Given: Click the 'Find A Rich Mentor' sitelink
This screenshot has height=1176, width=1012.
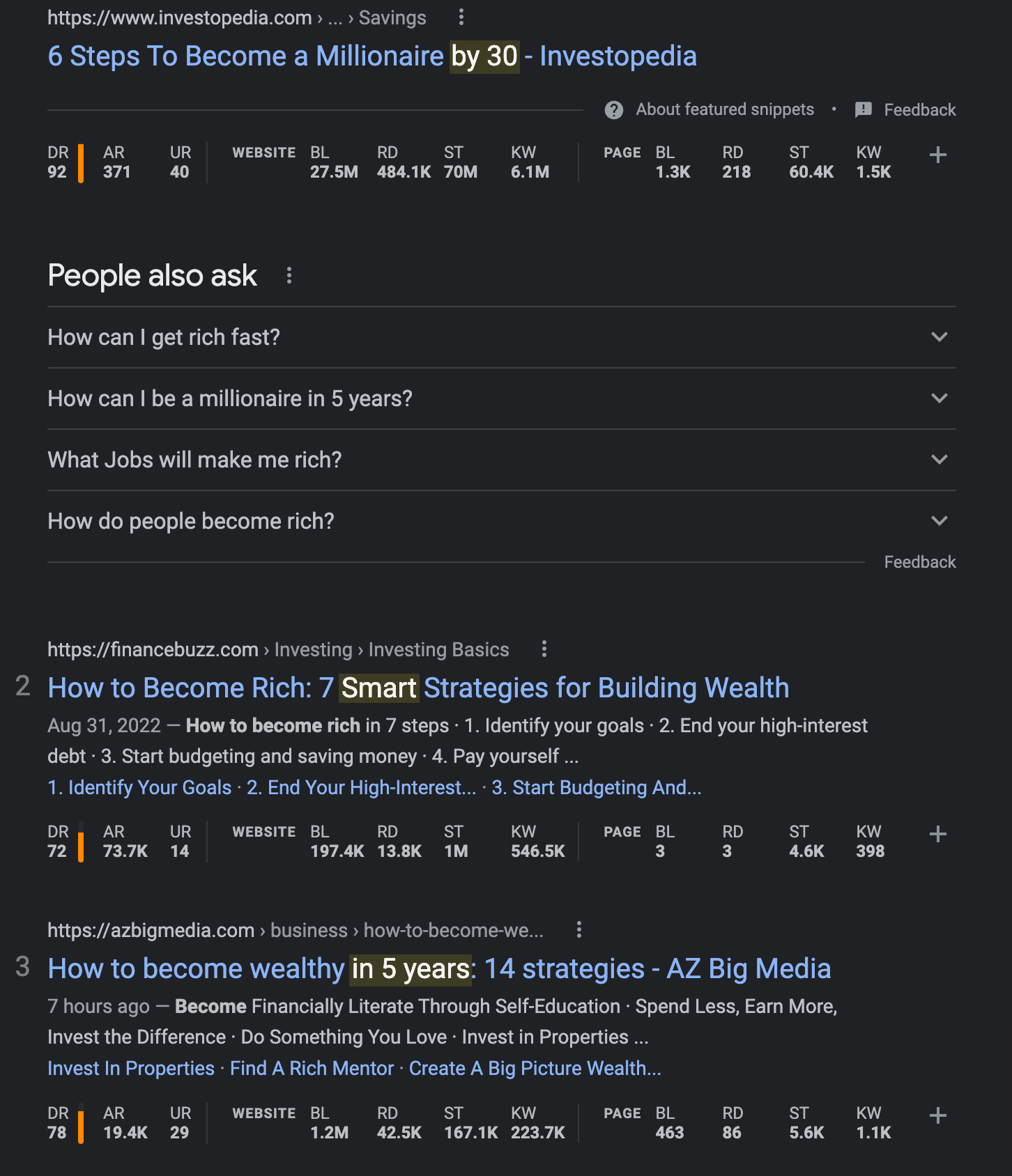Looking at the screenshot, I should (311, 1068).
